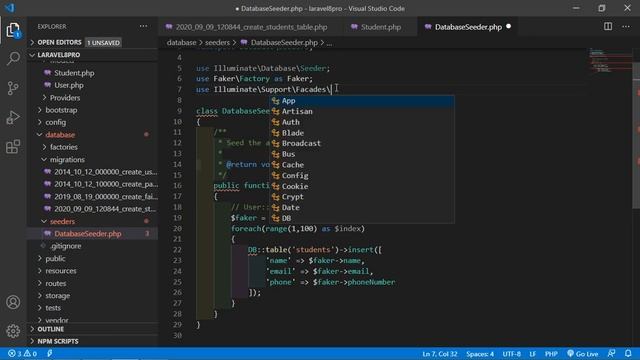
Task: Click the VS Code logo icon in title bar
Action: (x=10, y=8)
